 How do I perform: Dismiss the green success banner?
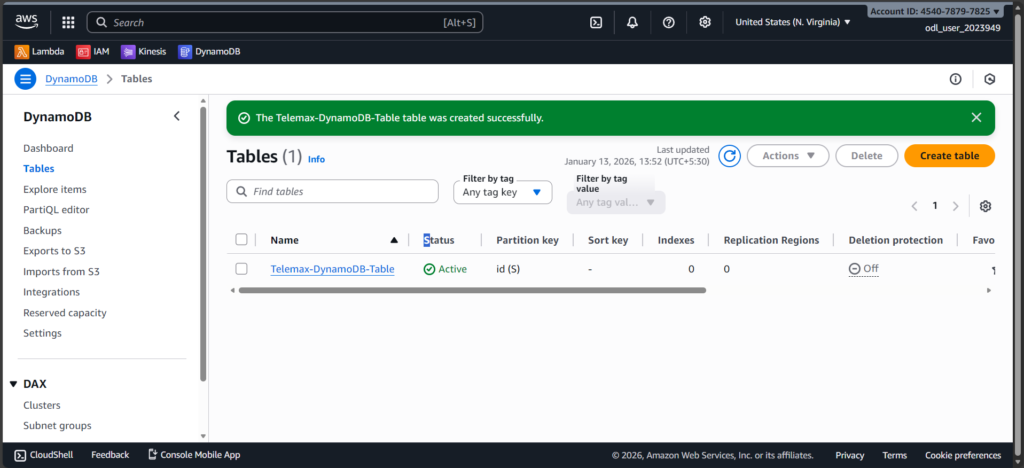point(976,117)
